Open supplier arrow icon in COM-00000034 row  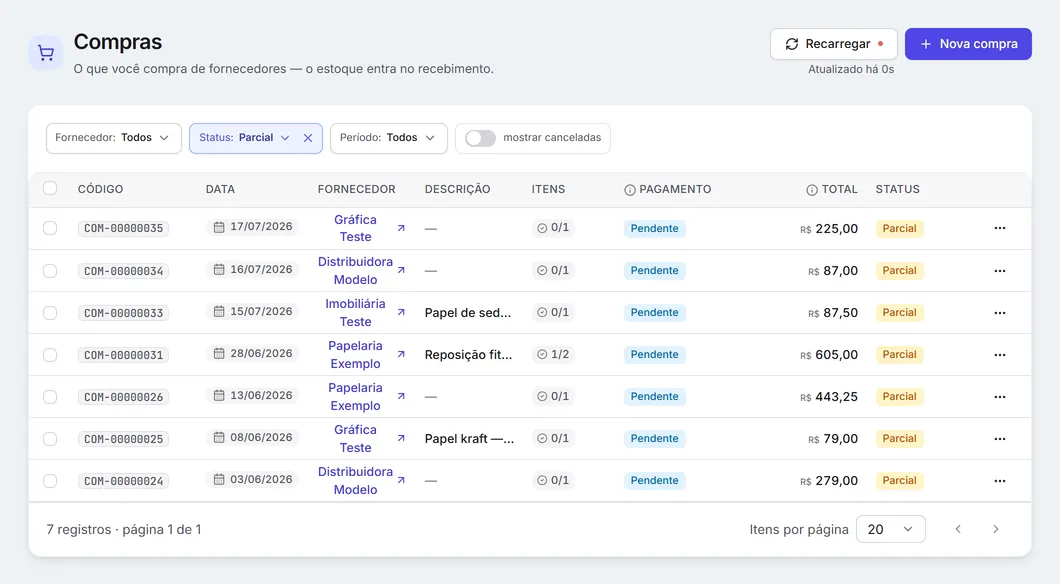click(x=401, y=270)
